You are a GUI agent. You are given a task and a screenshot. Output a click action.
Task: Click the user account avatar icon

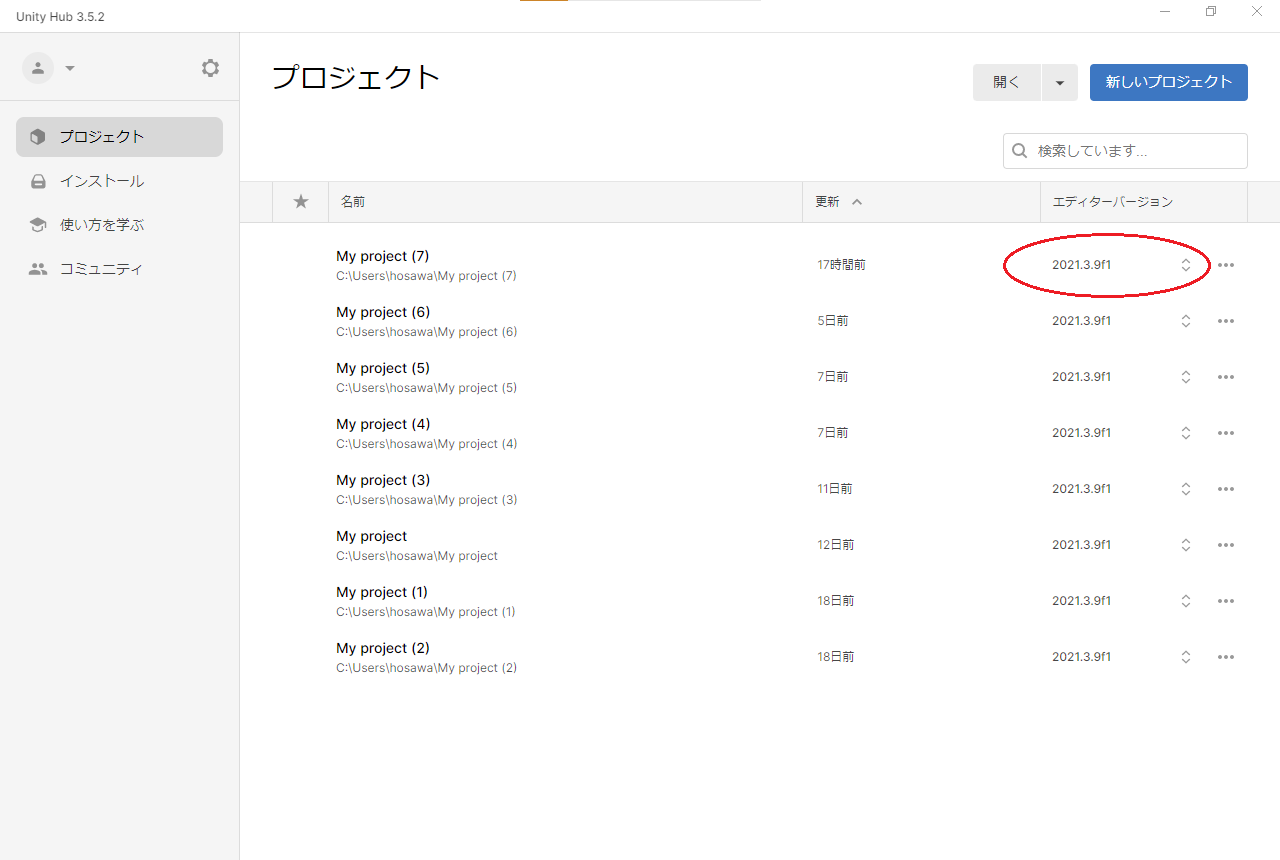[x=38, y=68]
